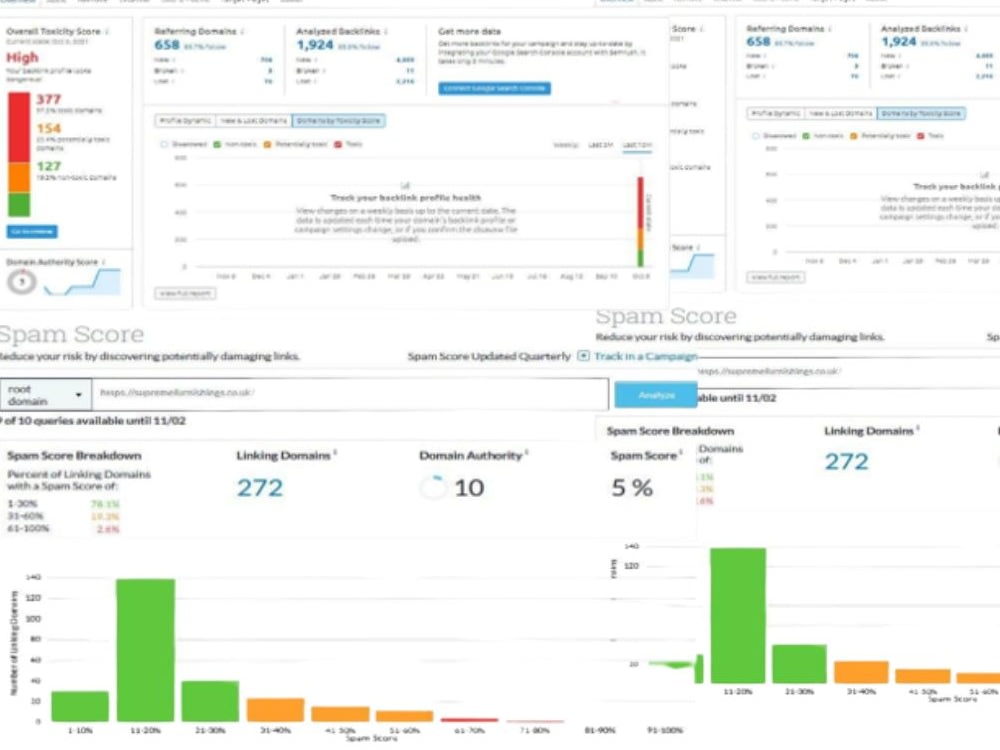Open the Track in a Campaign link
1000x750 pixels.
(x=645, y=356)
